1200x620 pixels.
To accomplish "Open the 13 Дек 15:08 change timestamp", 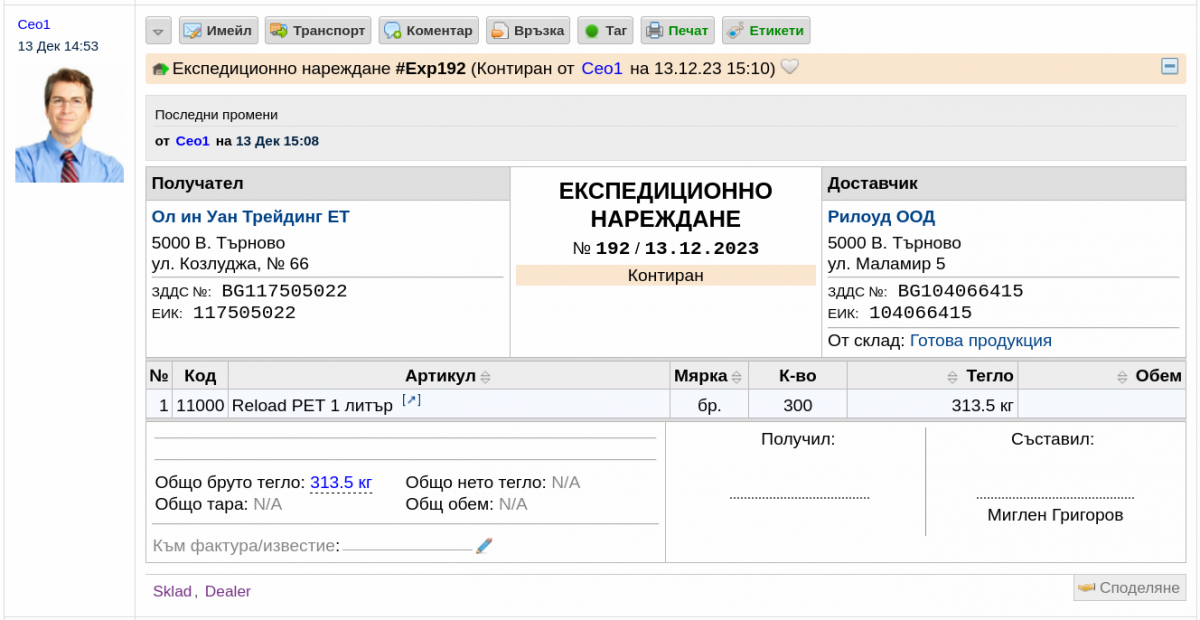I will tap(277, 141).
